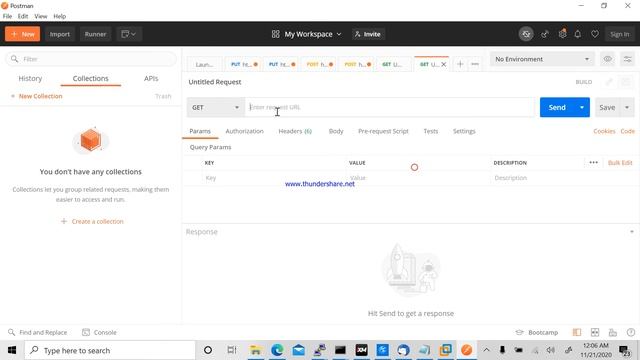Open the Pre-request Script tab
Screen dimensions: 640x360
(x=383, y=131)
